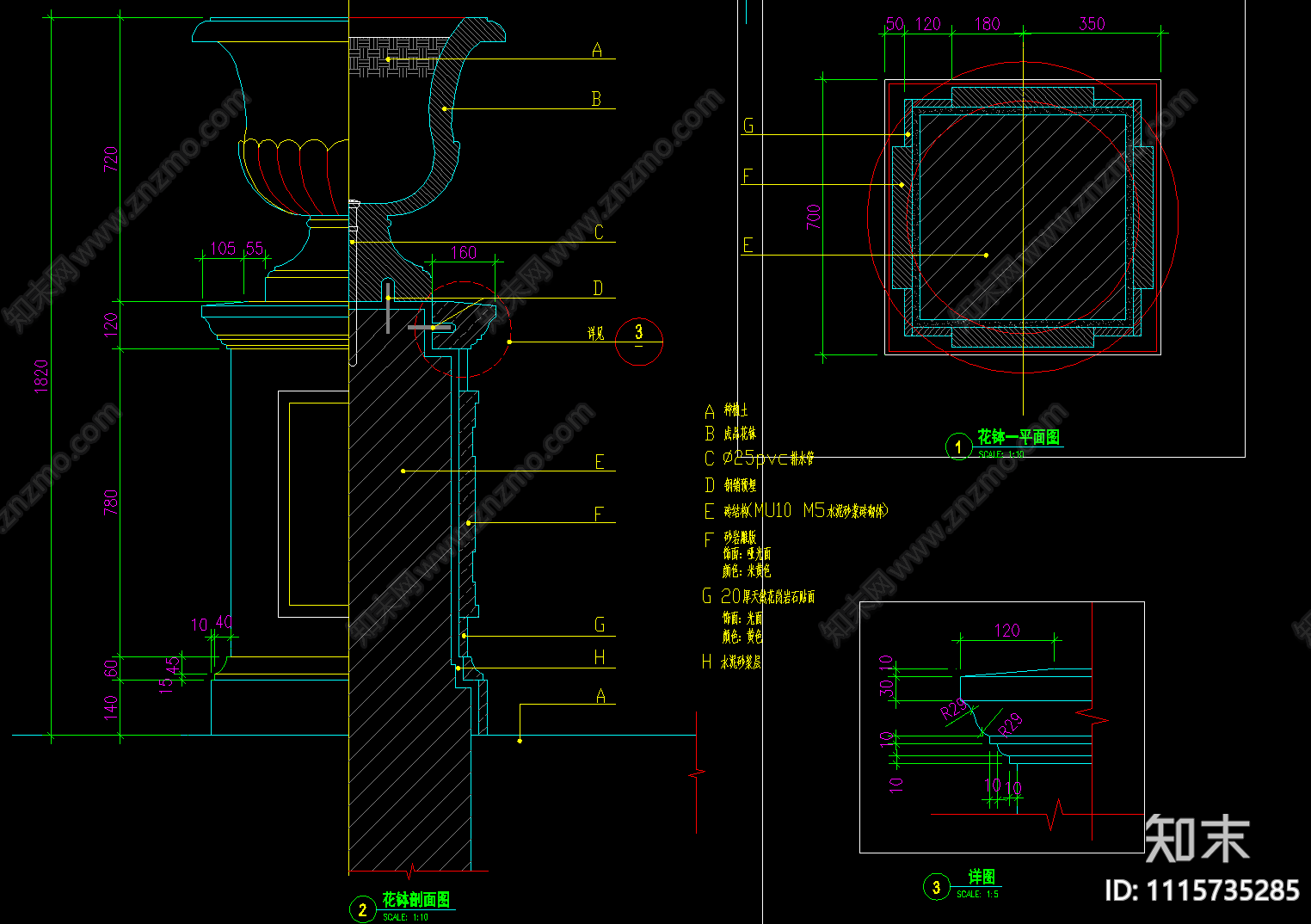Select the '780' pedestal height dimension

(111, 502)
